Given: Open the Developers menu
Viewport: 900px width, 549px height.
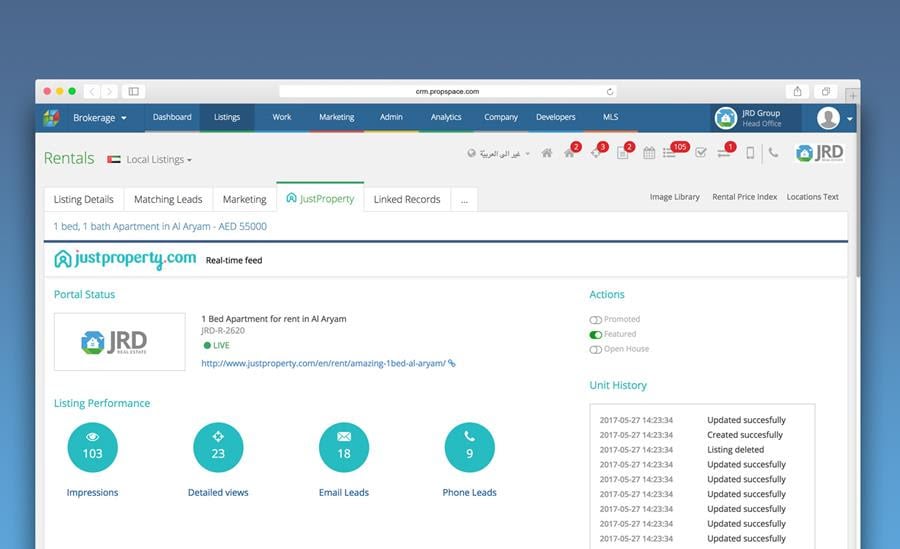Looking at the screenshot, I should [x=556, y=117].
